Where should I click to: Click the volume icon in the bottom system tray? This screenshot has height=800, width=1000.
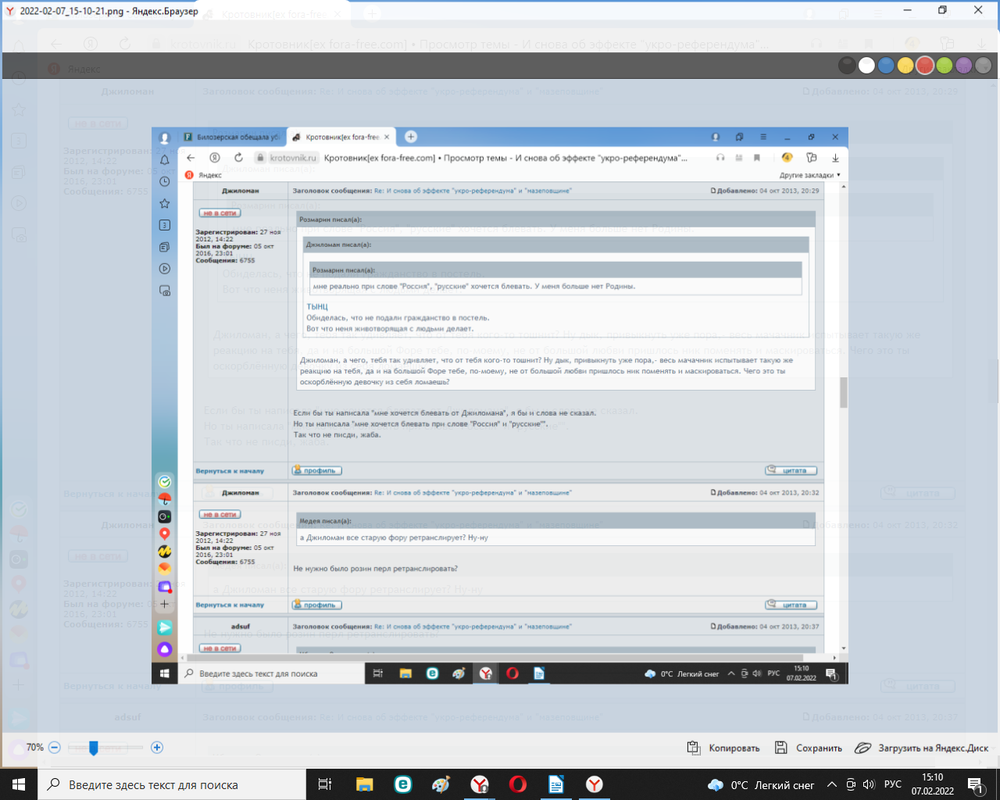[x=869, y=785]
